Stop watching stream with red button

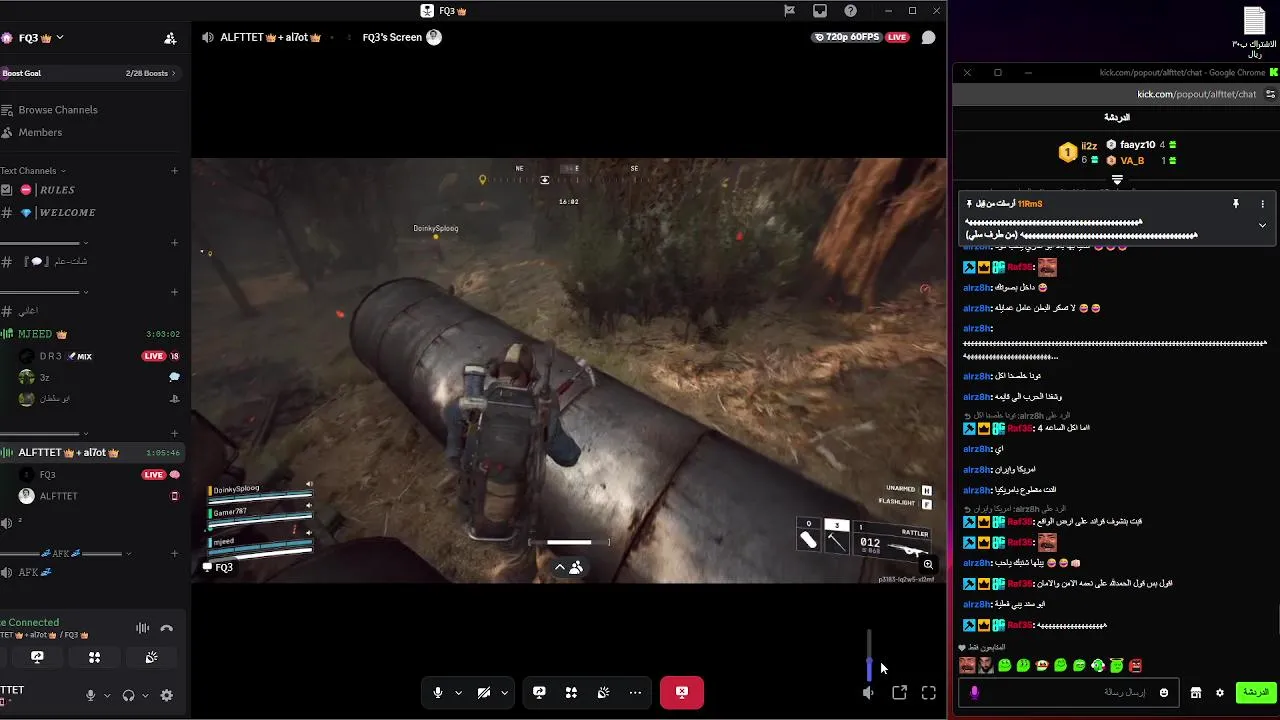[681, 692]
